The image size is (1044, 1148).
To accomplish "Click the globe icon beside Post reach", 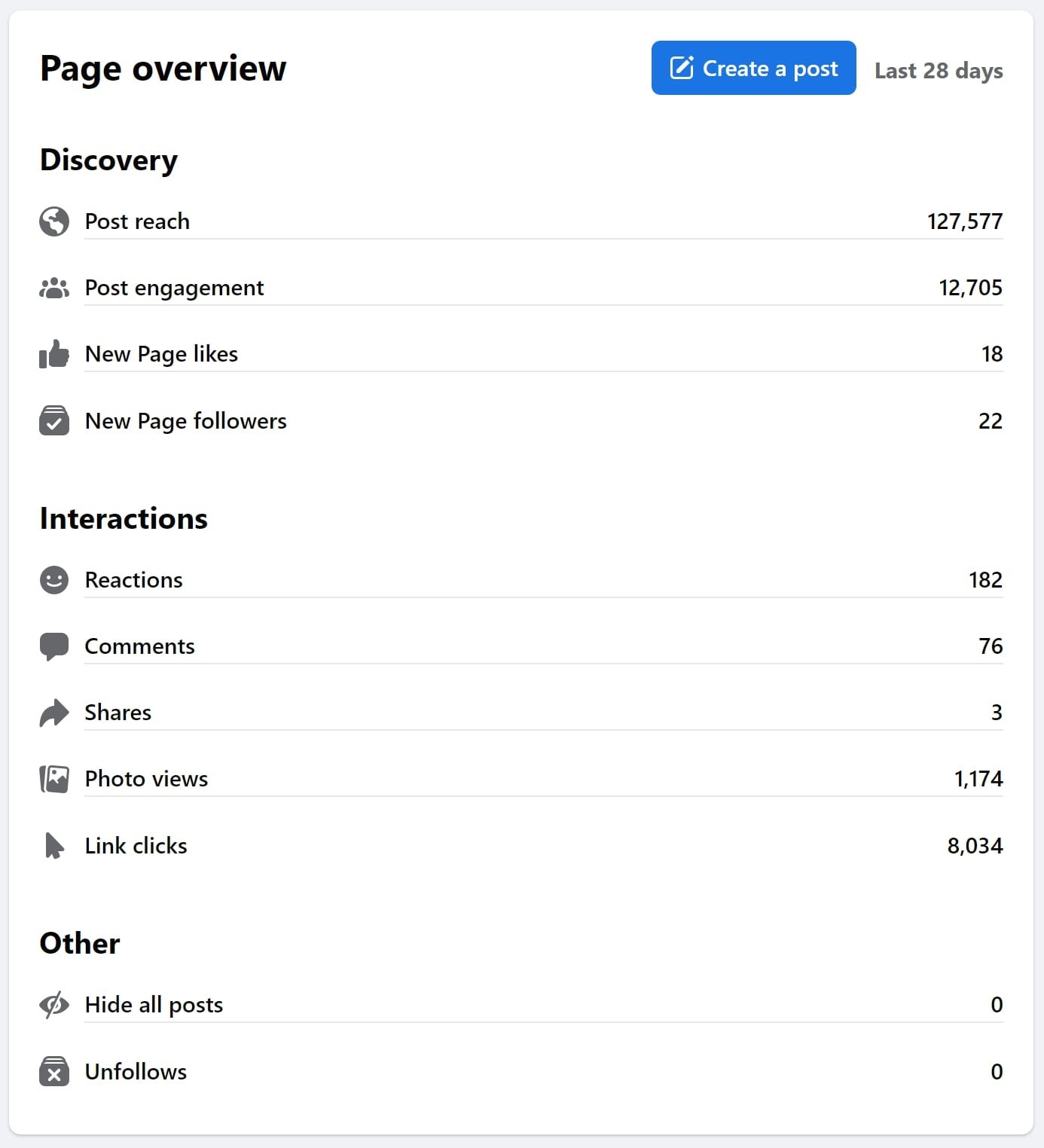I will tap(54, 221).
